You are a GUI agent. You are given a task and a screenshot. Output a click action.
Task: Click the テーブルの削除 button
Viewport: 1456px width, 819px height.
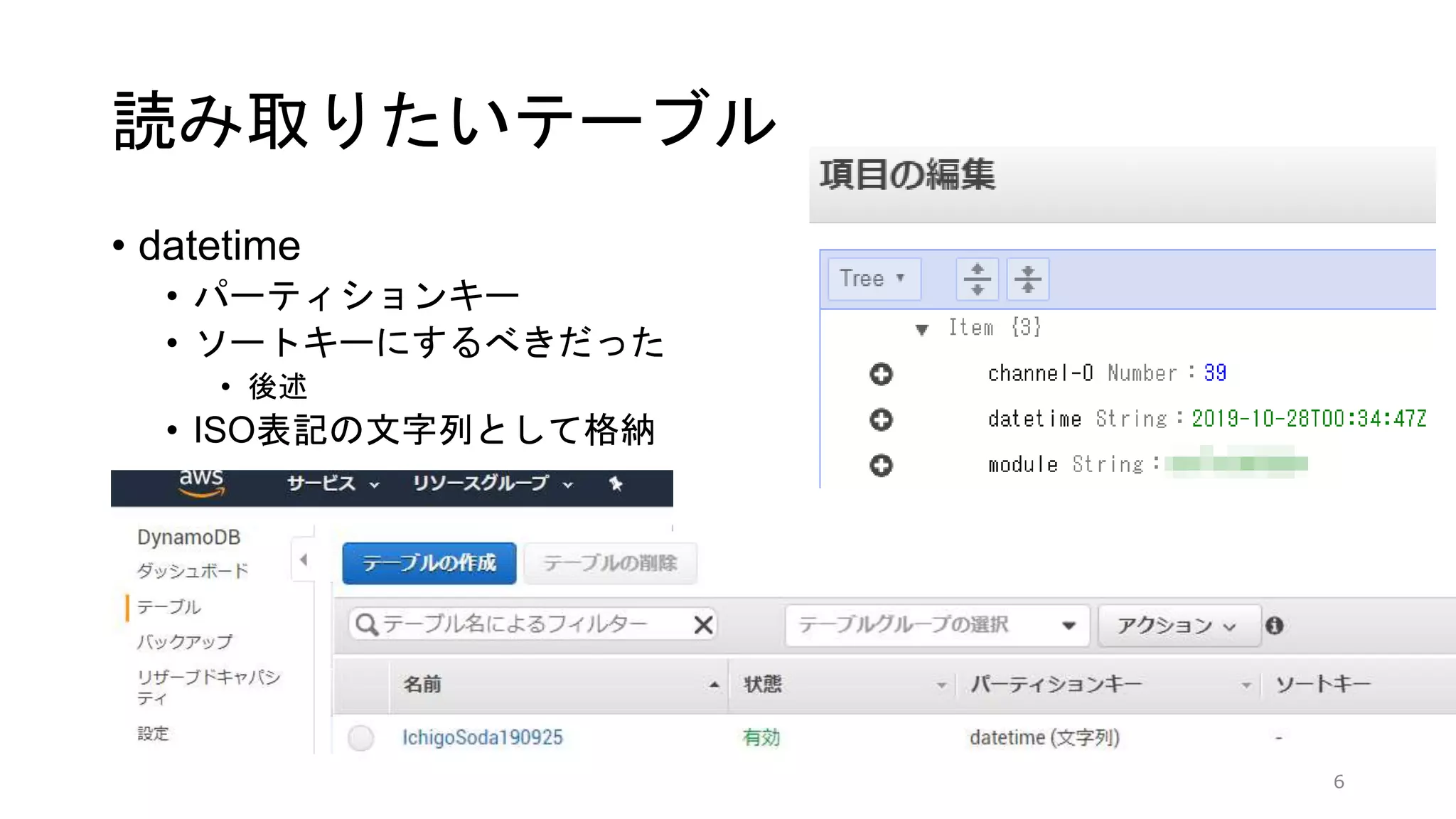pyautogui.click(x=611, y=563)
